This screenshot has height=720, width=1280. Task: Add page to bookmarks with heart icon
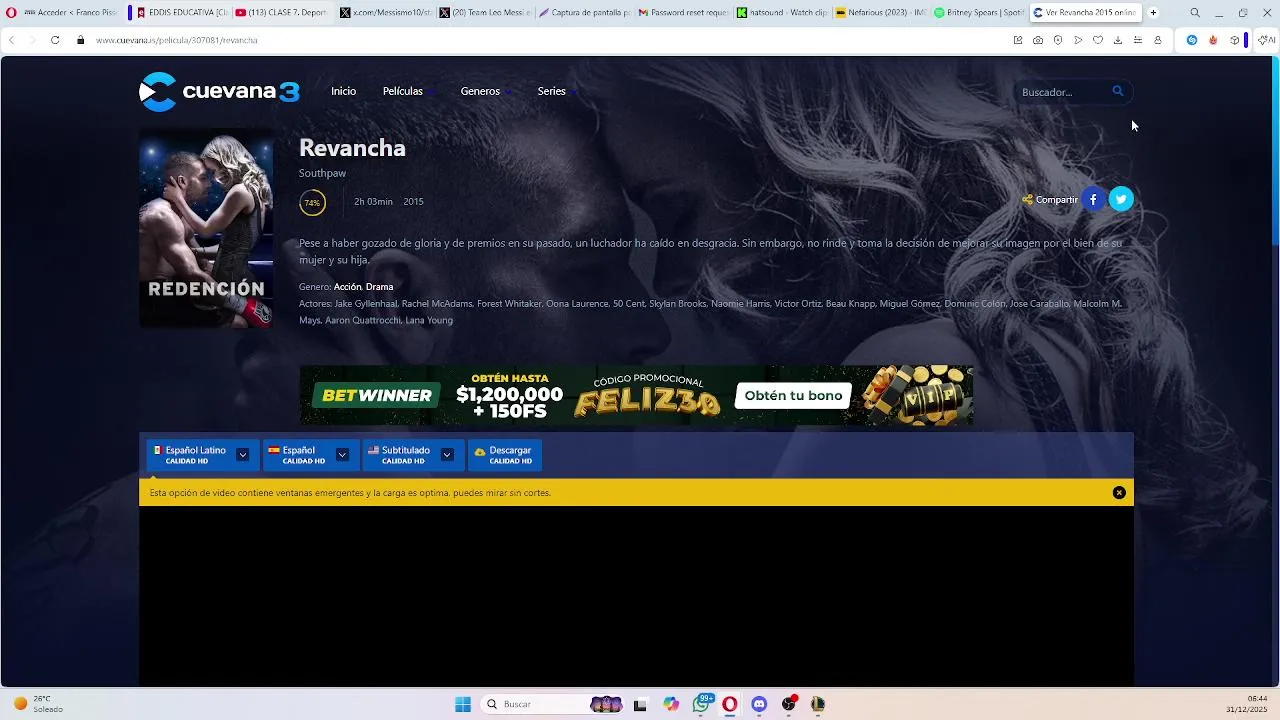click(1098, 40)
